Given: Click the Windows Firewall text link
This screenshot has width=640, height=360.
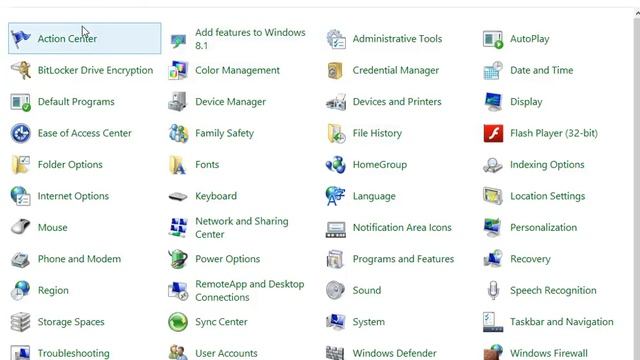Looking at the screenshot, I should pyautogui.click(x=549, y=353).
